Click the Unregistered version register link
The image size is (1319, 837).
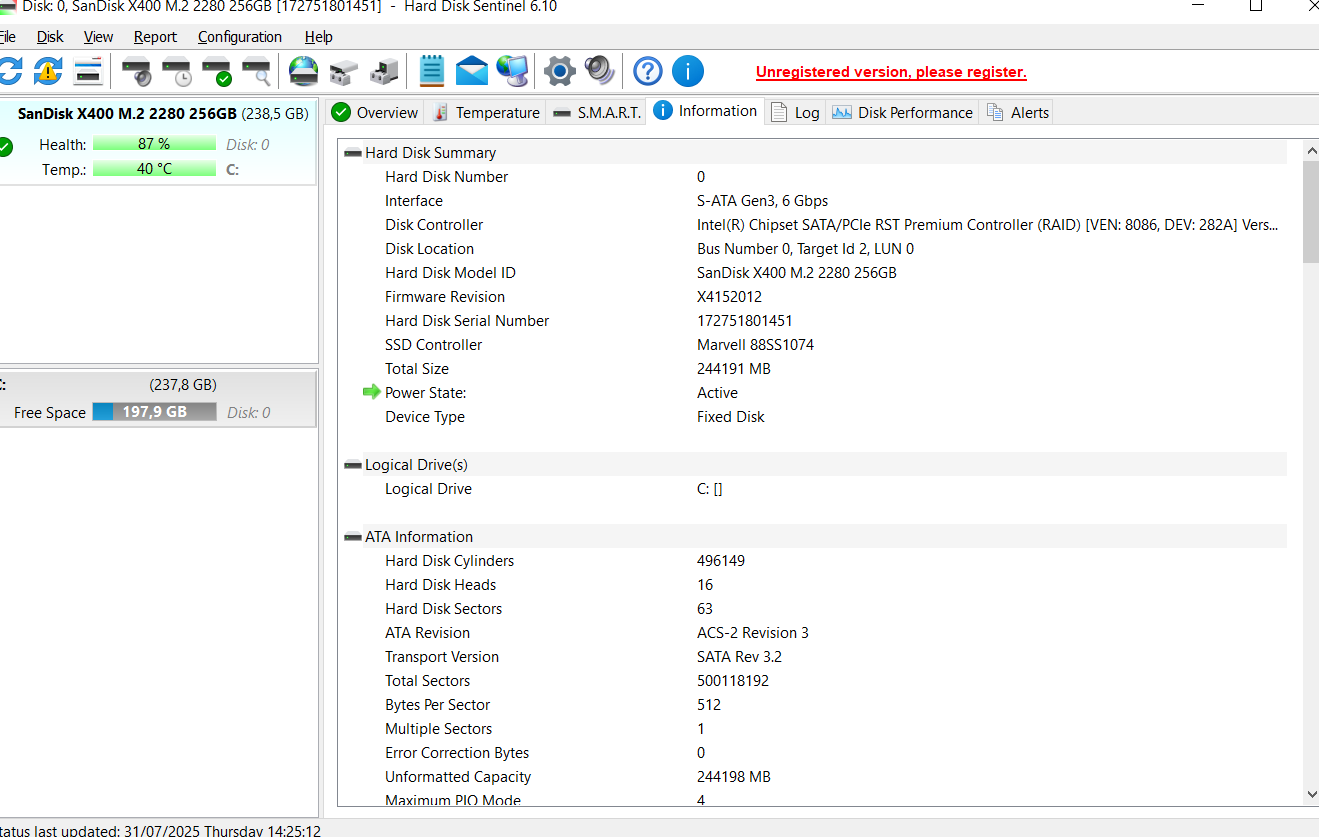891,72
